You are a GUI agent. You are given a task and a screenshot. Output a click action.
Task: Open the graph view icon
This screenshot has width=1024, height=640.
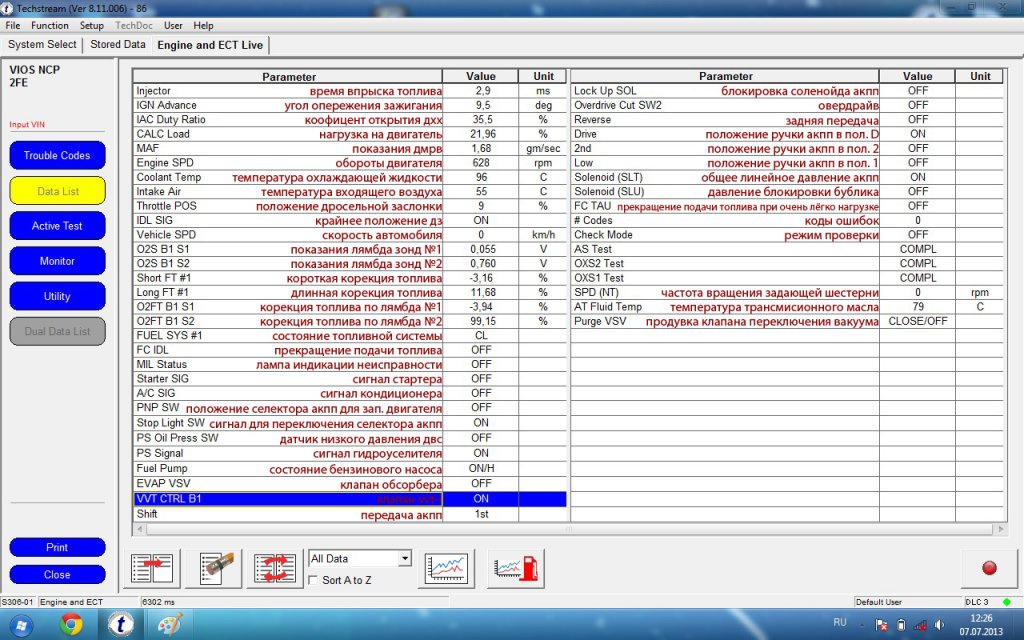[x=447, y=568]
